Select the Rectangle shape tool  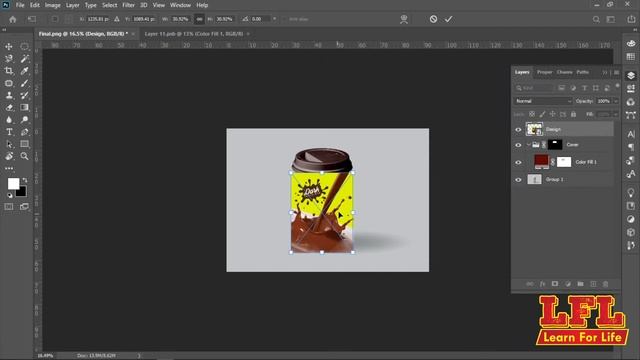(24, 144)
